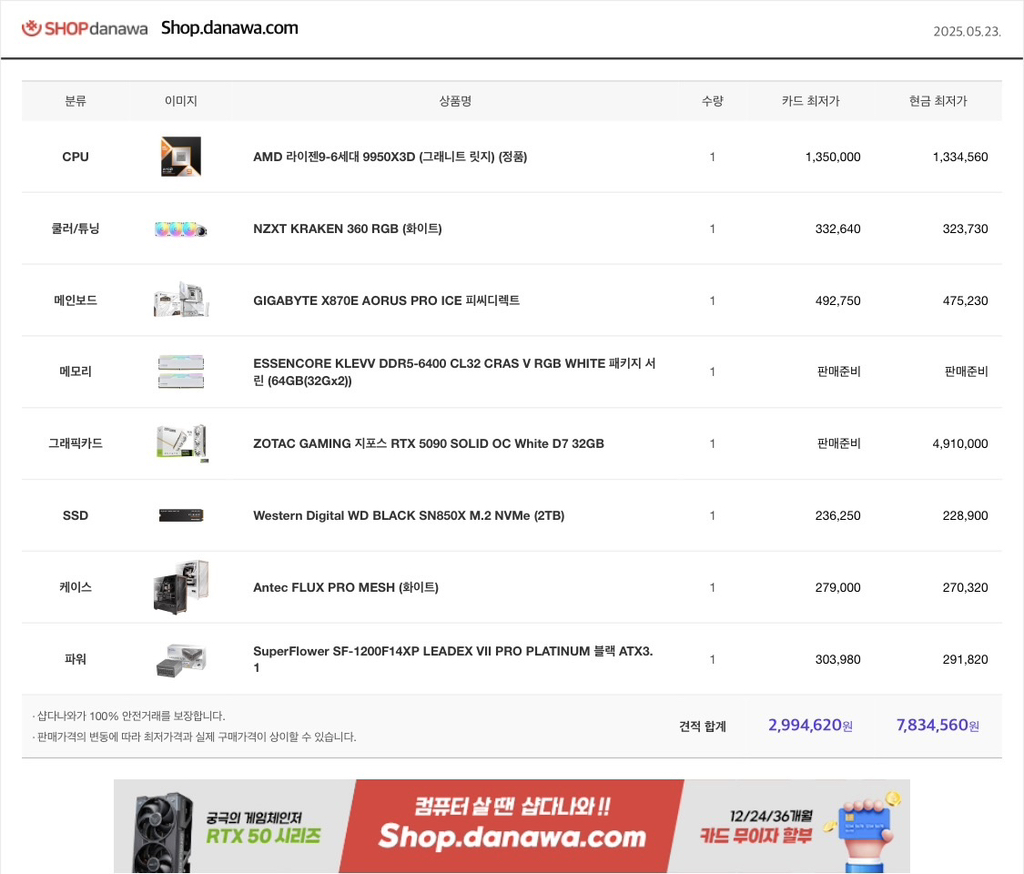1024x874 pixels.
Task: Click SSD cash price 228,900
Action: coord(965,515)
